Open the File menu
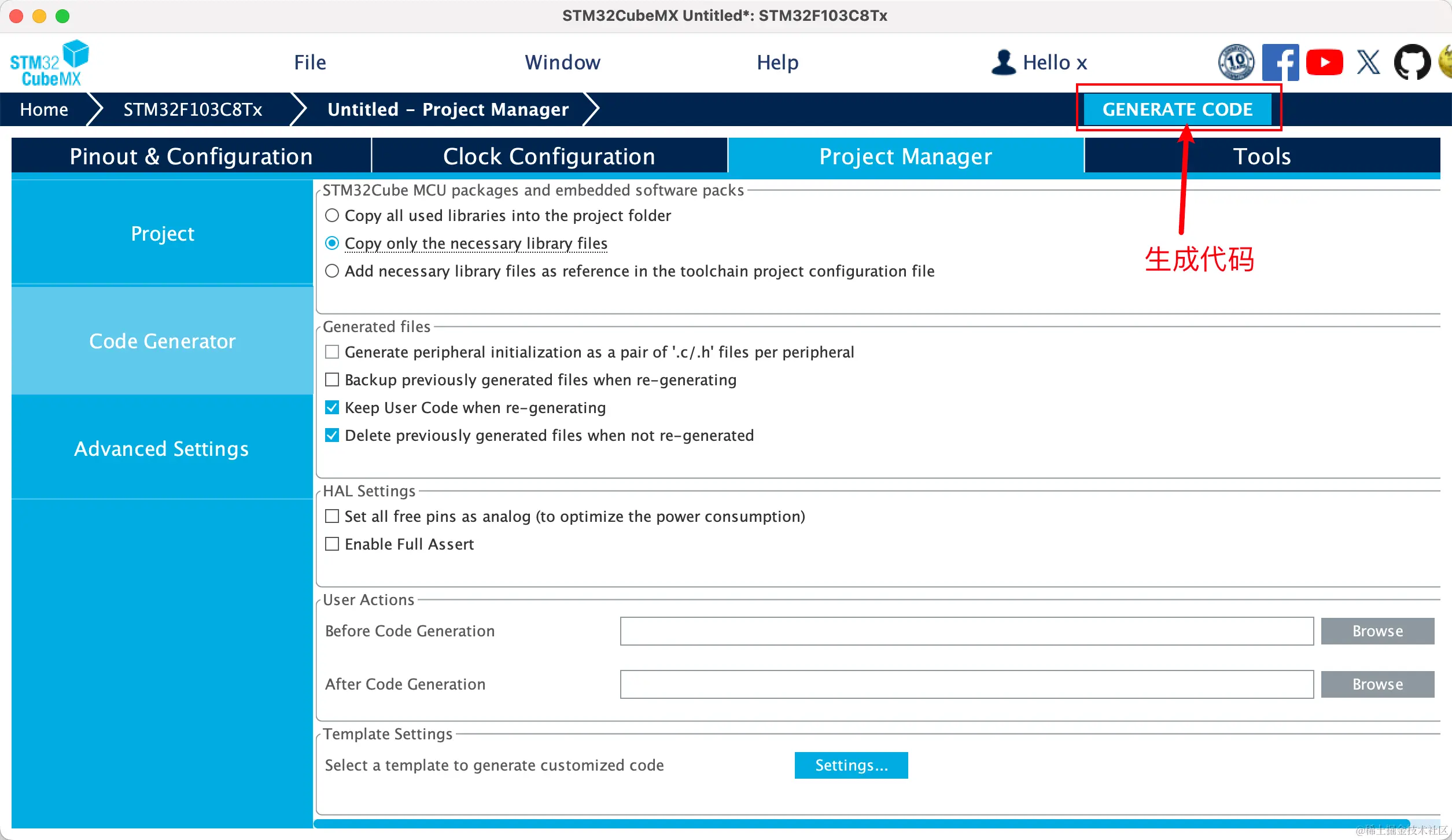This screenshot has height=840, width=1452. coord(310,62)
